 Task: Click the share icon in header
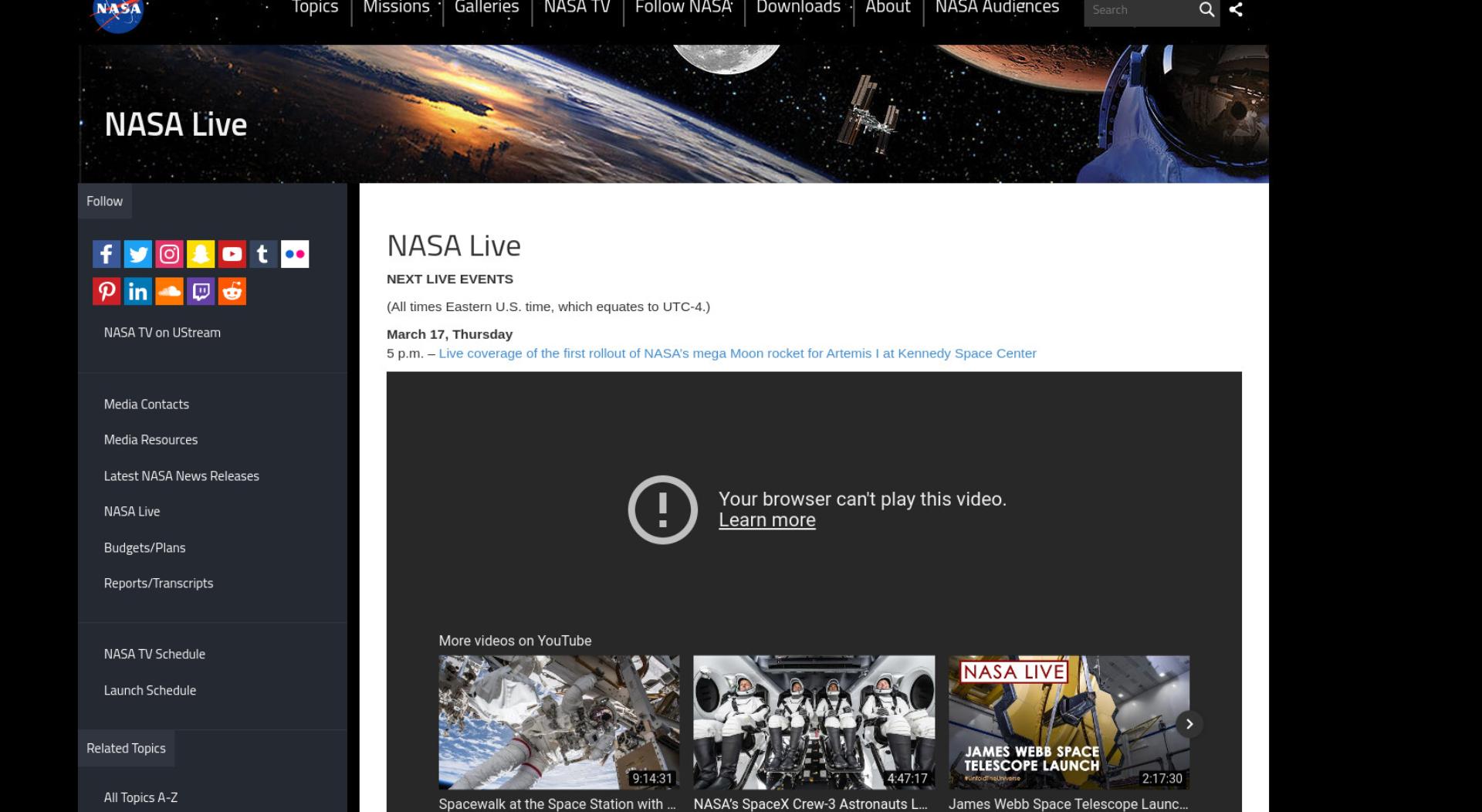(1236, 10)
